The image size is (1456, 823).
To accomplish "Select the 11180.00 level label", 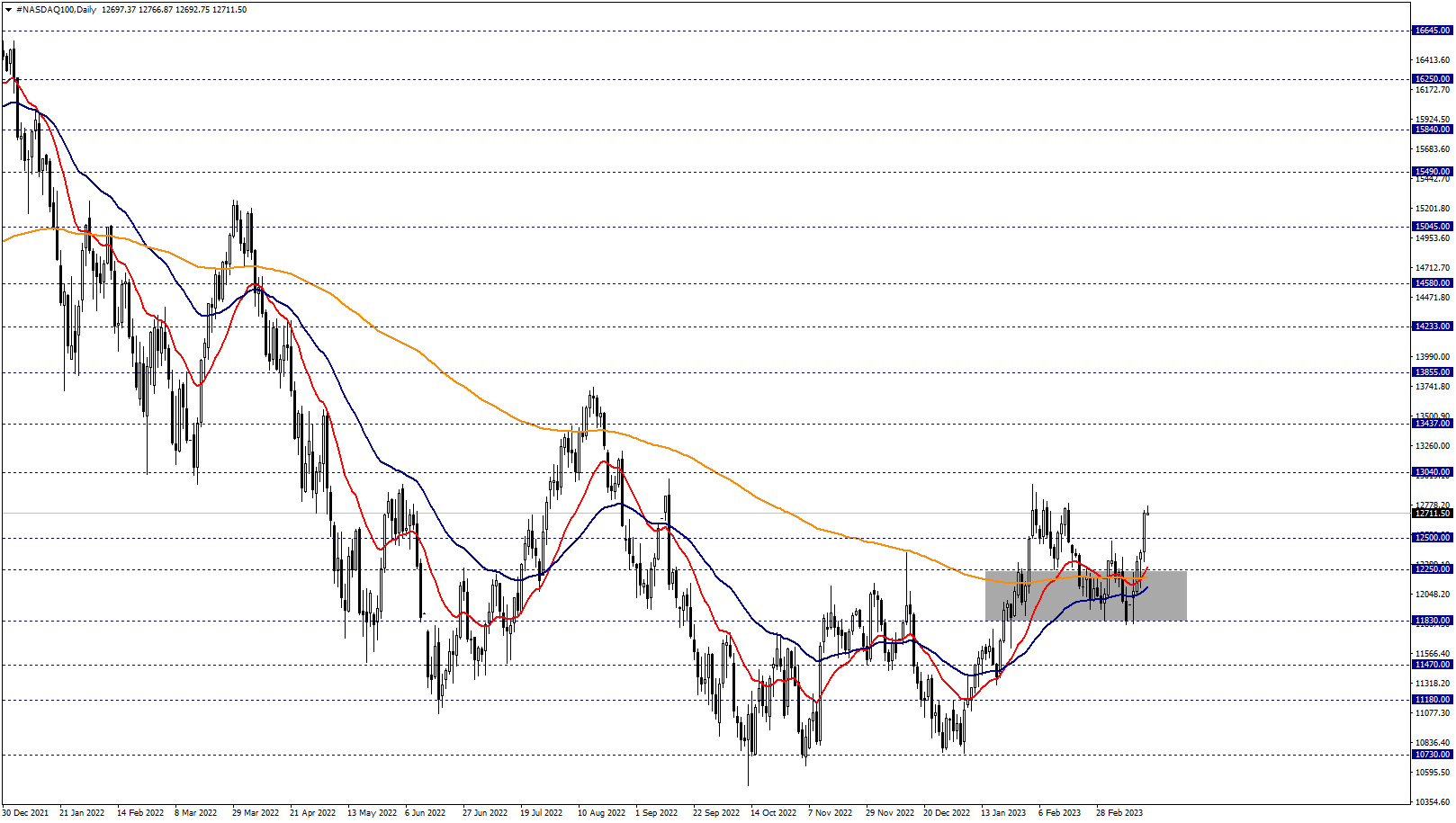I will coord(1432,700).
